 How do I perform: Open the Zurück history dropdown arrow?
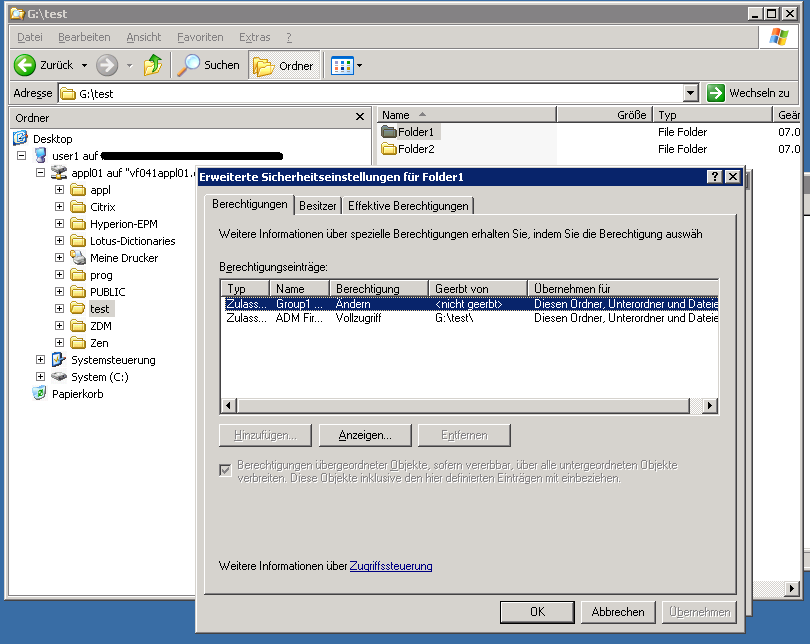click(84, 66)
